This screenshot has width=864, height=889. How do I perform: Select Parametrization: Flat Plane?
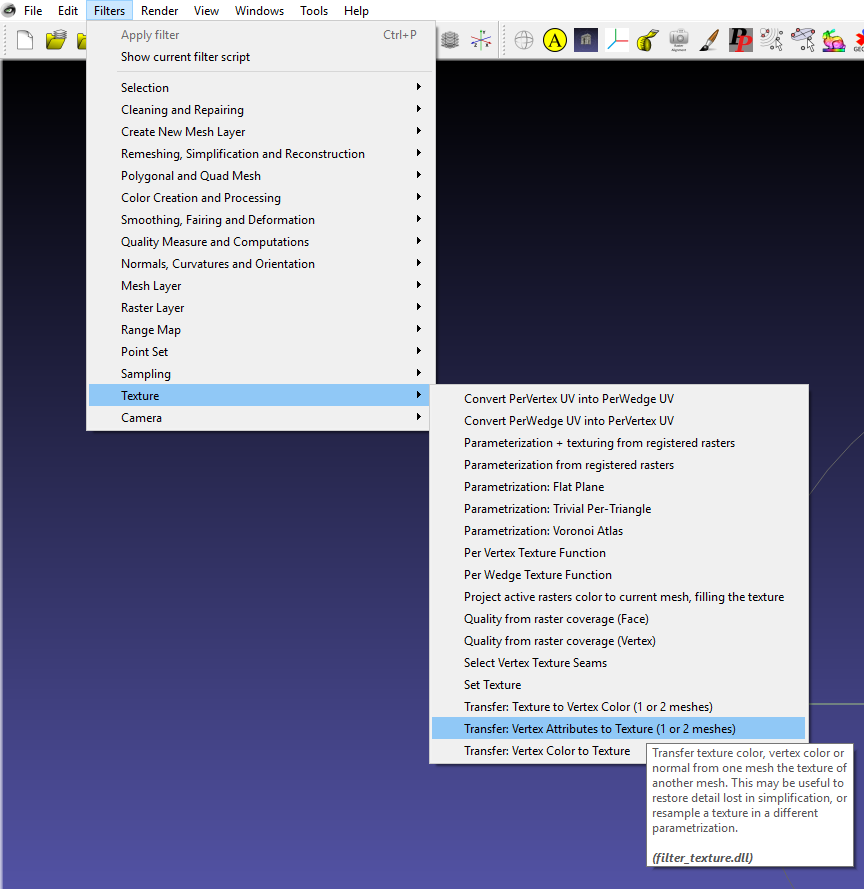pyautogui.click(x=619, y=486)
